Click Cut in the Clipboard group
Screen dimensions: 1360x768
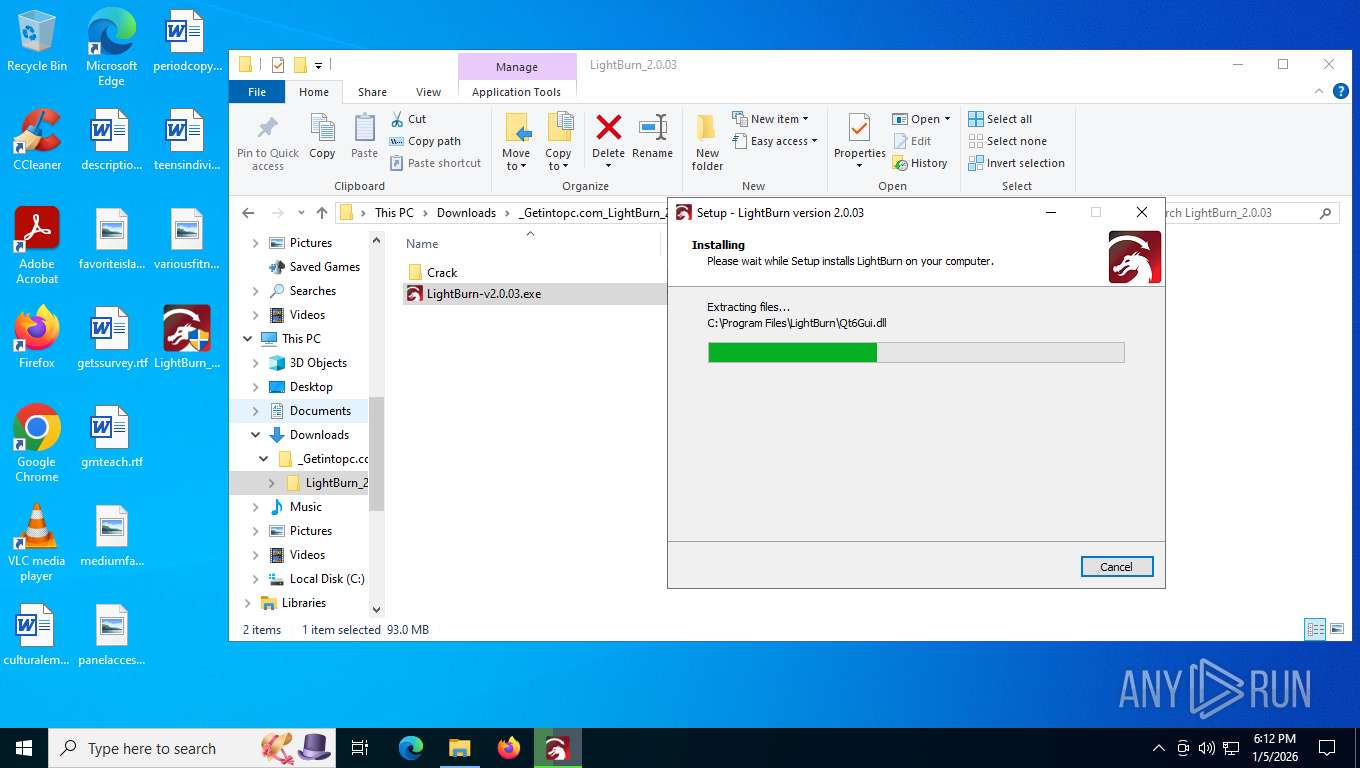[408, 119]
